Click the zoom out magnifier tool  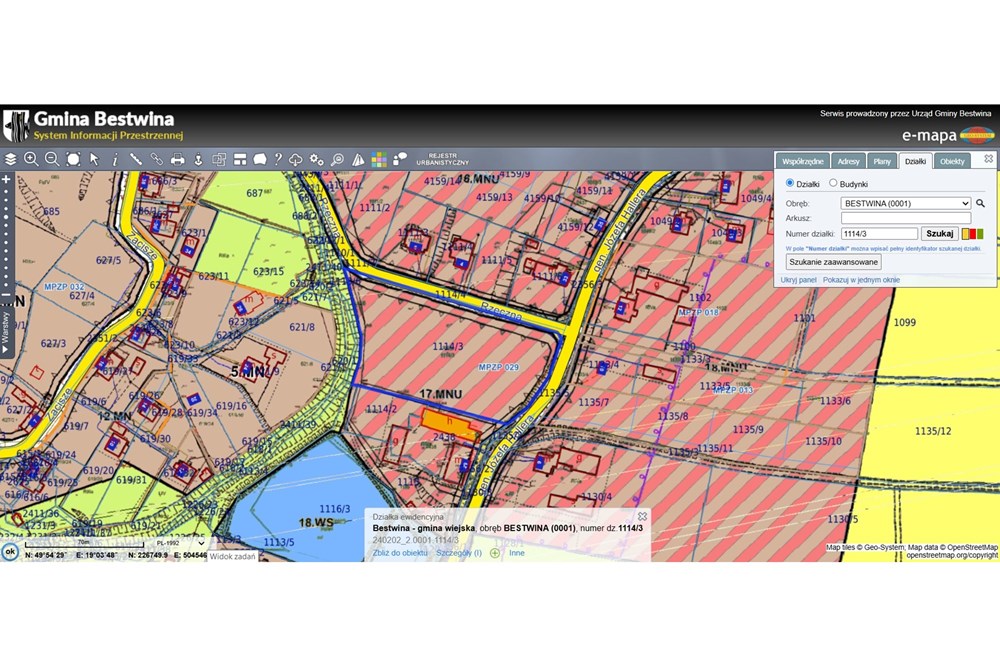(x=52, y=159)
